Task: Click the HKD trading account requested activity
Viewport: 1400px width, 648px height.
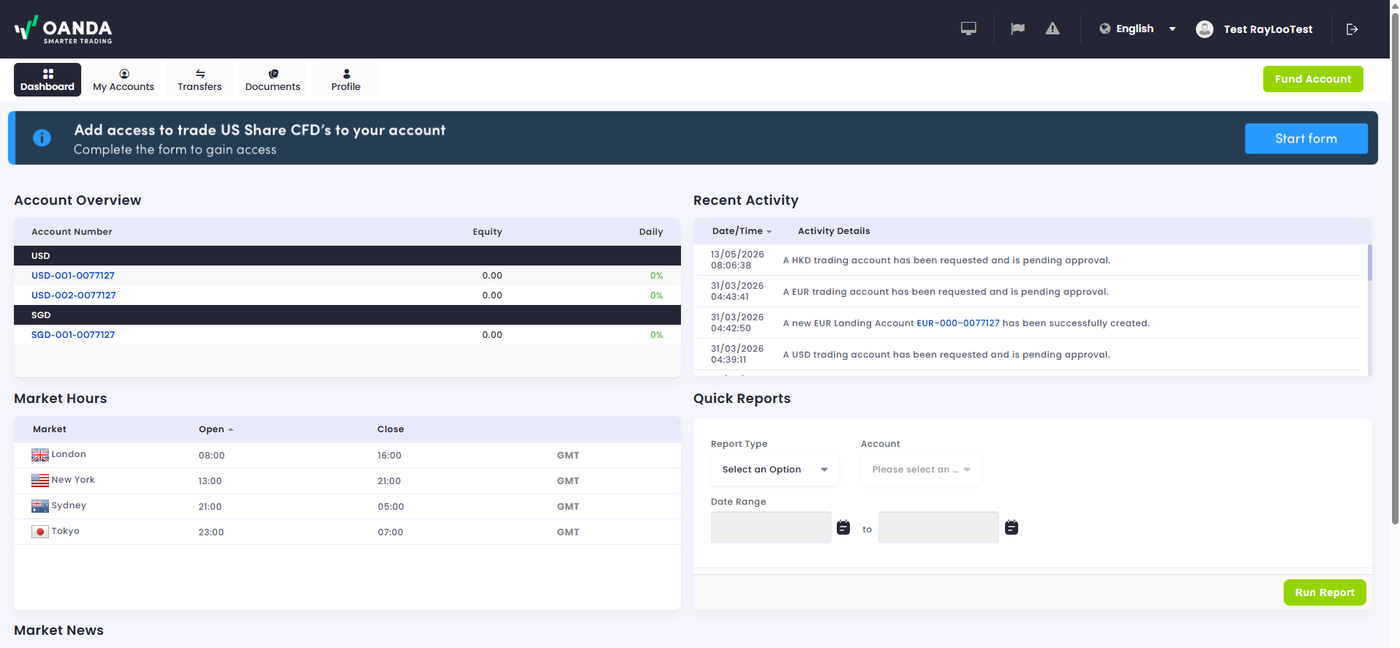Action: pyautogui.click(x=946, y=260)
